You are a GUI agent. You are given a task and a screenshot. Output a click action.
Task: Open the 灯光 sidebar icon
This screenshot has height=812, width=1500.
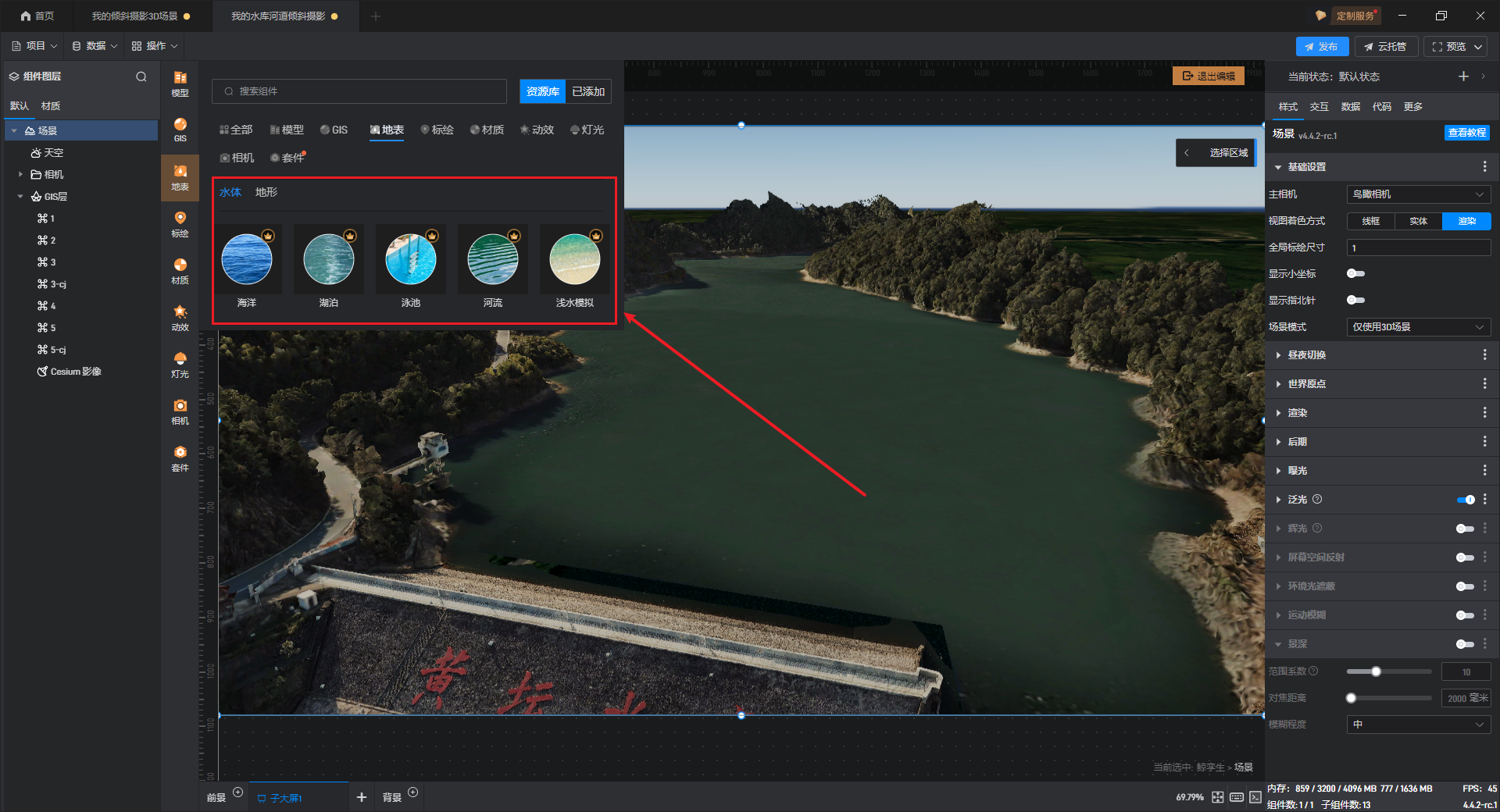[180, 365]
